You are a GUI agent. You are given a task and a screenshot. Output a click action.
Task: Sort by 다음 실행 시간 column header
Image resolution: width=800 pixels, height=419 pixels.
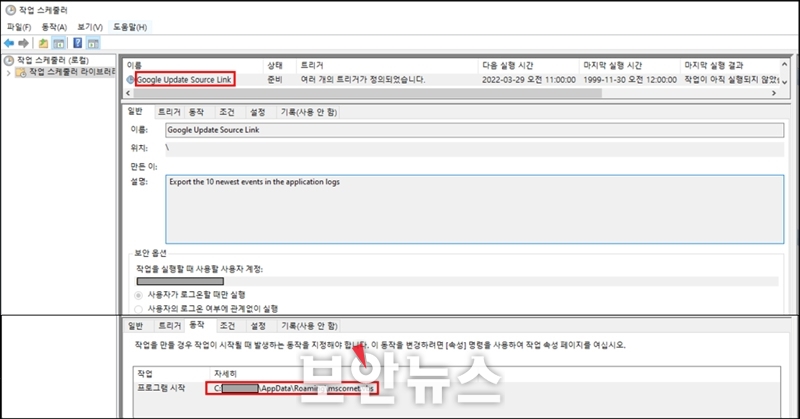point(508,65)
